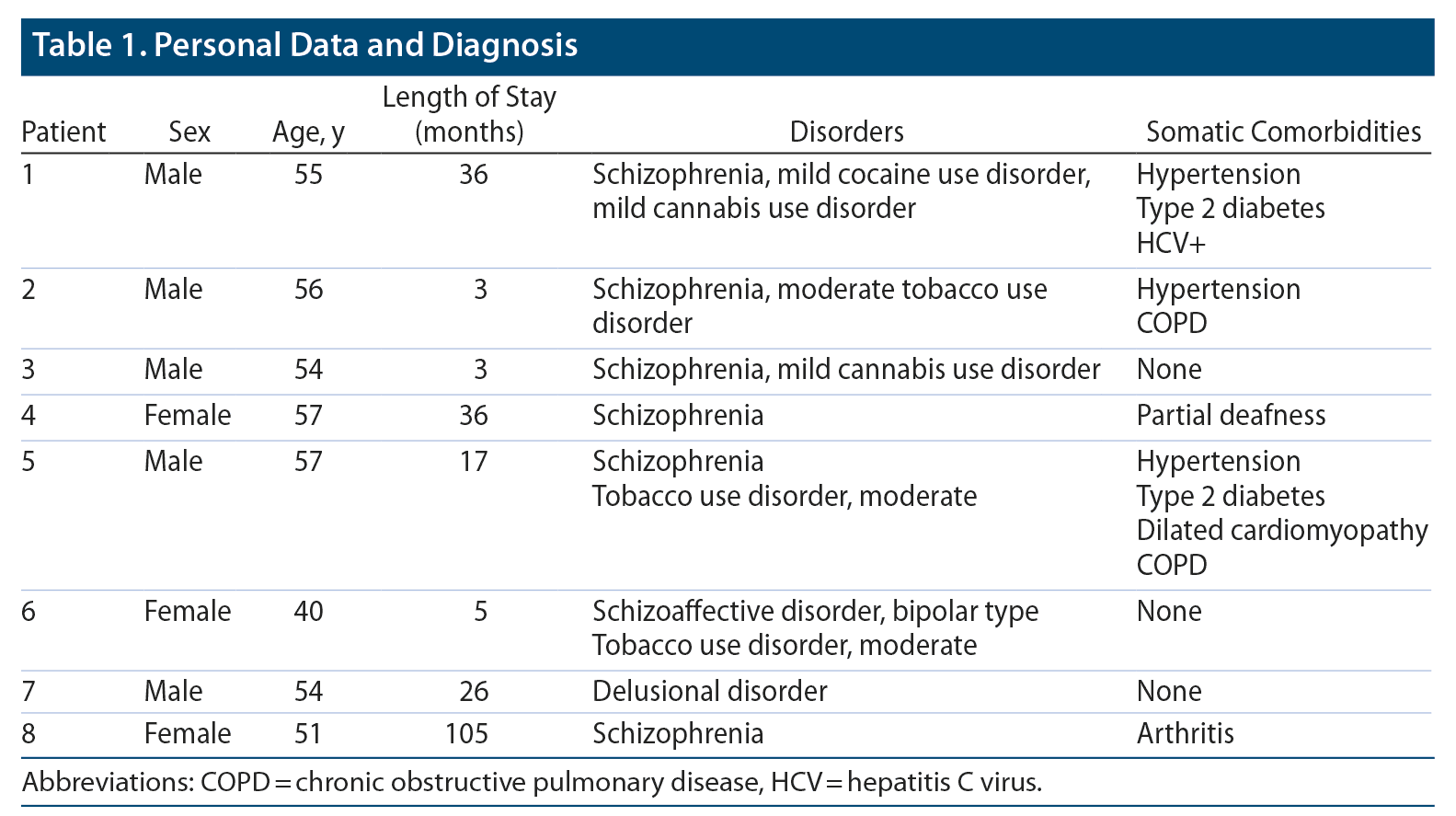
Task: Select the "Length of Stay (months)" header
Action: click(469, 114)
